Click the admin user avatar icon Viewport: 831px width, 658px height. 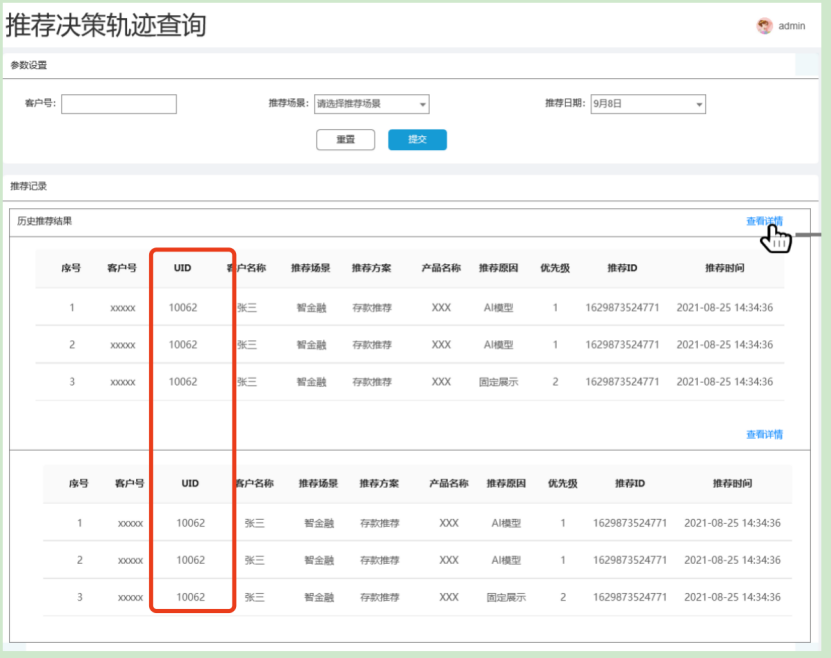tap(765, 26)
